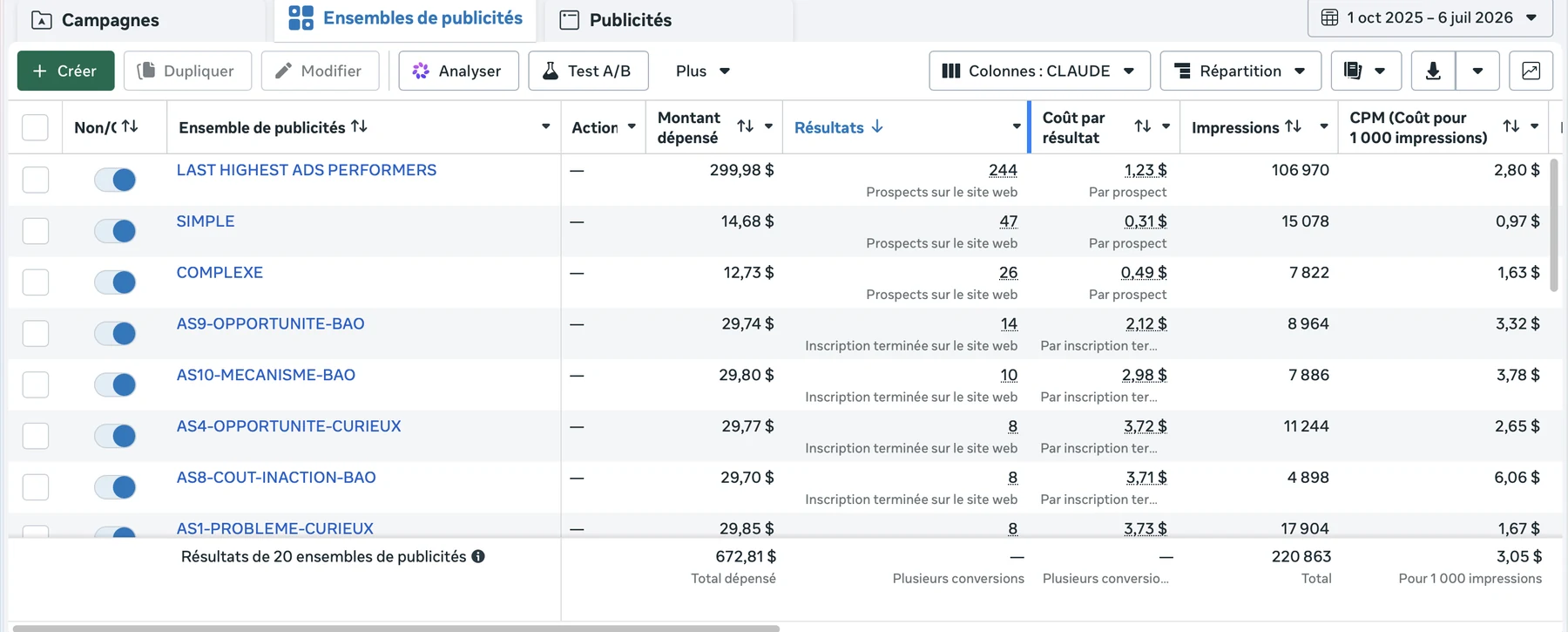Open the AS4-OPPORTUNITE-CURIEUX ad set
The image size is (1568, 632).
(288, 426)
